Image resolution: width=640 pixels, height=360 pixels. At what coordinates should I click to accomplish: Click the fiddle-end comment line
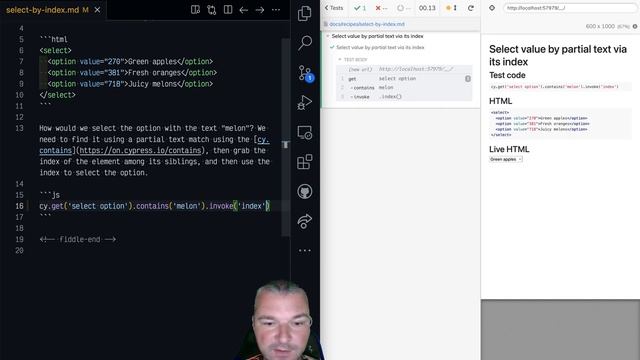[x=78, y=239]
